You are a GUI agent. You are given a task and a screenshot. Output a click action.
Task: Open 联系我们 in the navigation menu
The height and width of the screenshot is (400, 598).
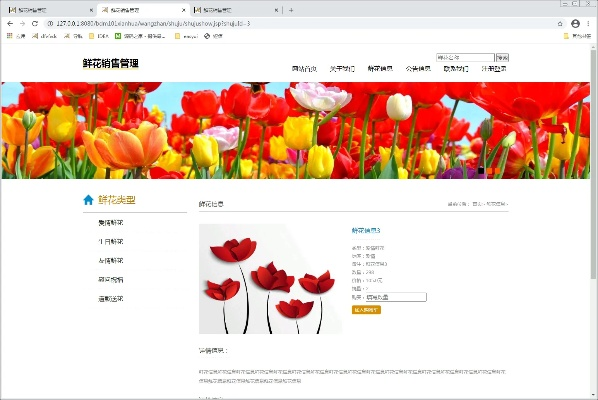[456, 69]
